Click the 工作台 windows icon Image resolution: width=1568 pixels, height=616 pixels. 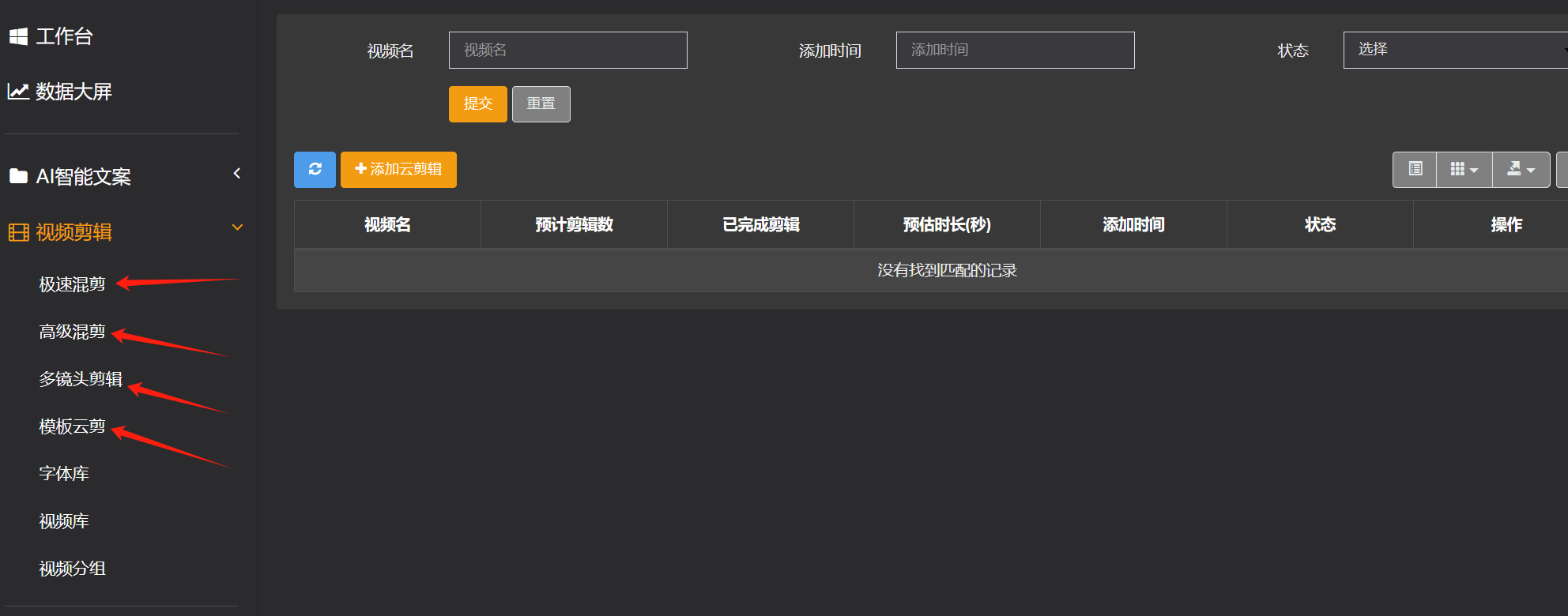[x=18, y=36]
